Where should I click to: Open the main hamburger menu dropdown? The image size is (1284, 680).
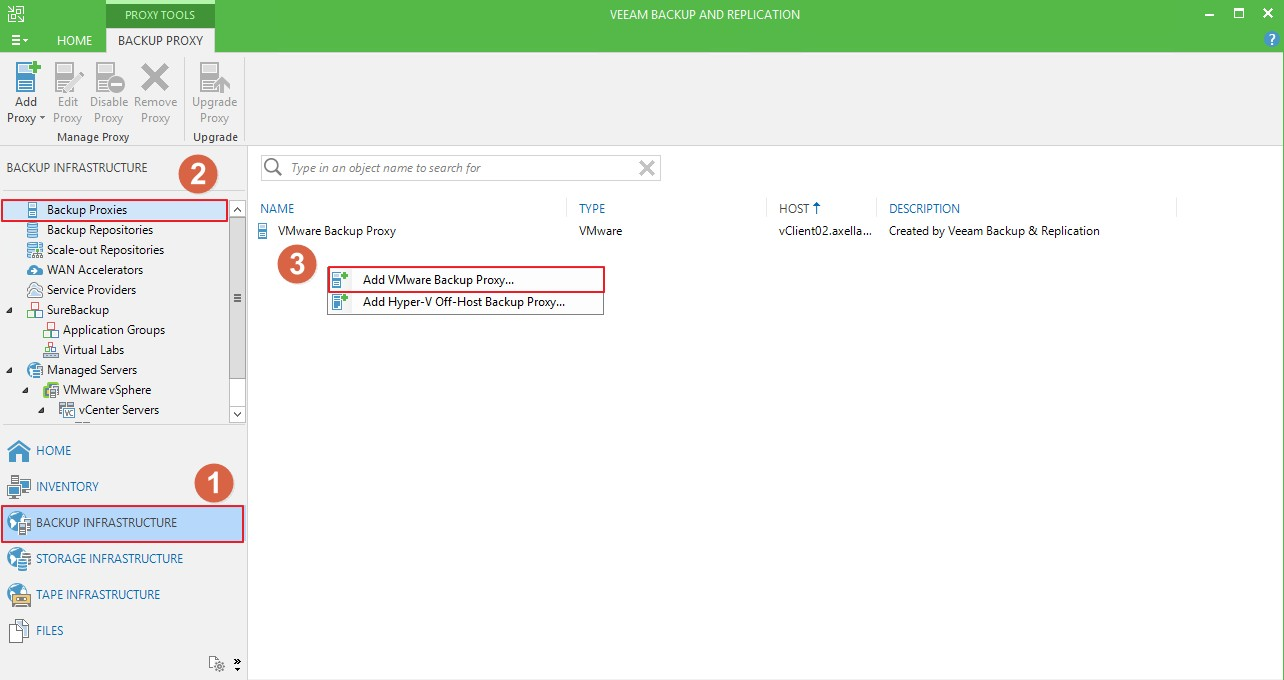pyautogui.click(x=19, y=40)
